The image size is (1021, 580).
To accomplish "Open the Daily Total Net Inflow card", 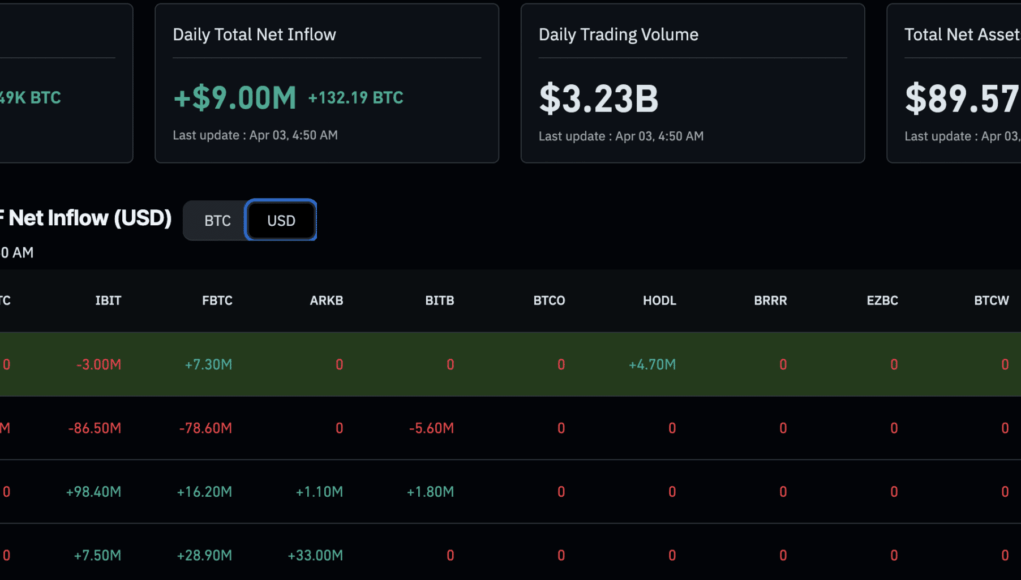I will pos(326,83).
